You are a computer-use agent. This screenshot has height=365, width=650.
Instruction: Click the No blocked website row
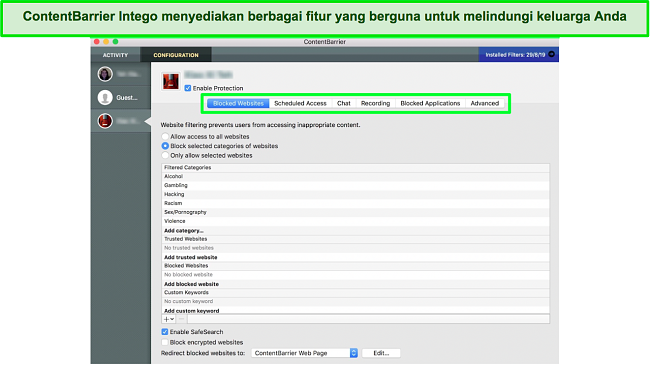pyautogui.click(x=355, y=275)
